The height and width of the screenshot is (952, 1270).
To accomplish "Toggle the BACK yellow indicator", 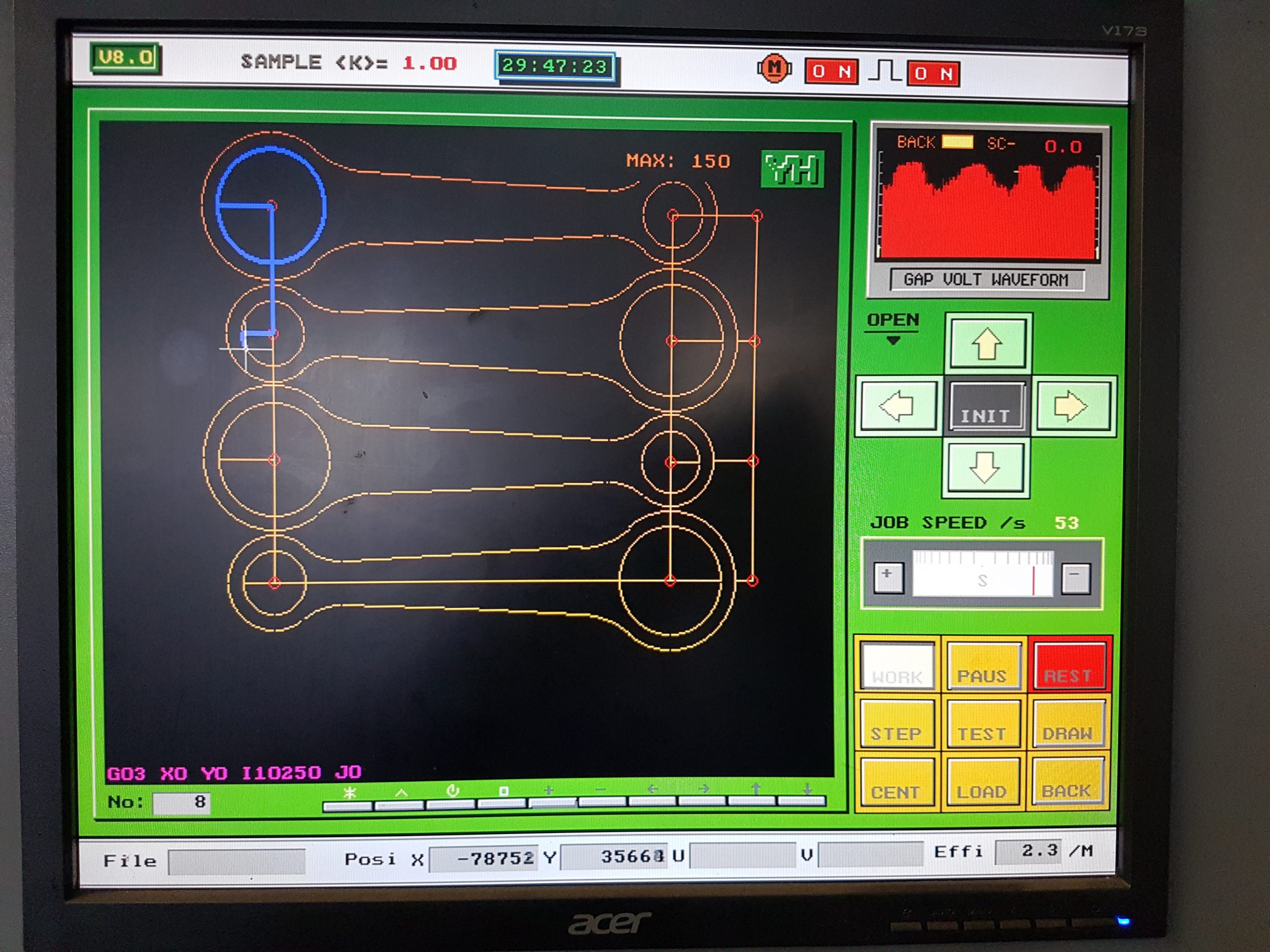I will click(957, 142).
